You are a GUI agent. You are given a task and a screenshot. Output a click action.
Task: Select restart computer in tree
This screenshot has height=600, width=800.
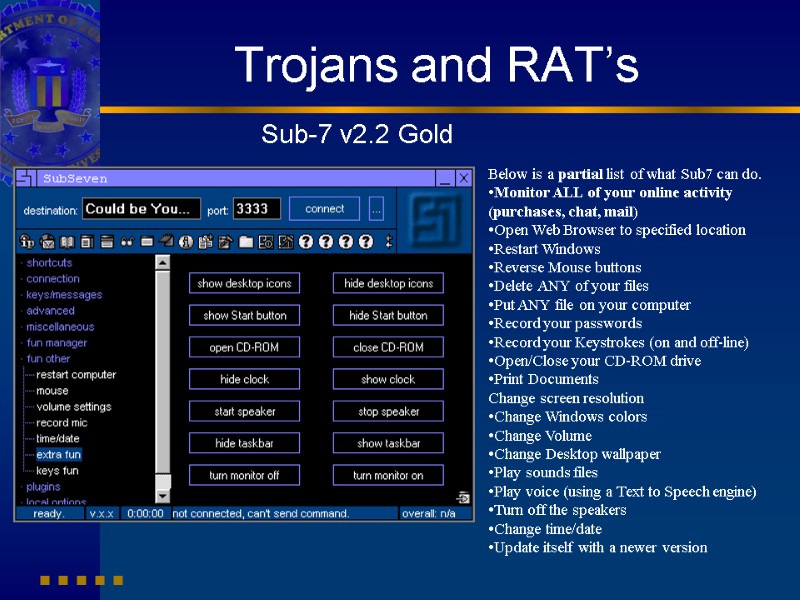[76, 374]
